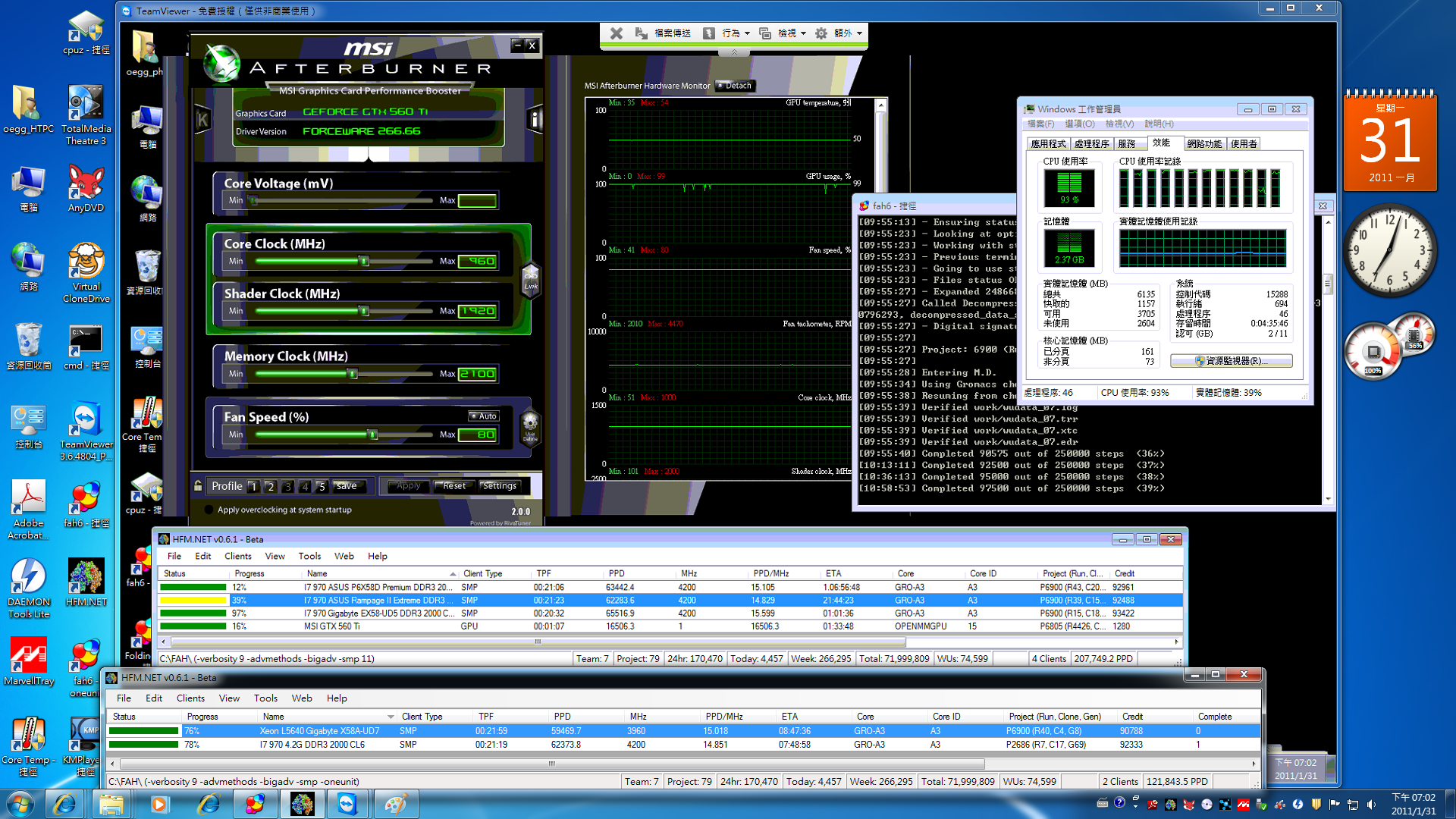1456x819 pixels.
Task: Select Afterburner profile slot 2
Action: (x=271, y=486)
